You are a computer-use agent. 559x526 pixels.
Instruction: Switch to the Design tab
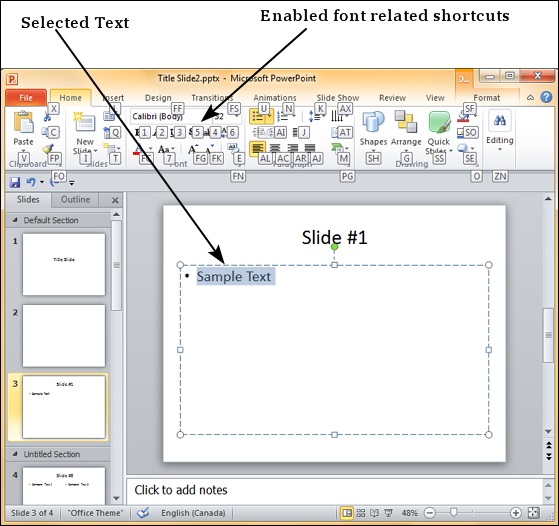click(x=158, y=98)
